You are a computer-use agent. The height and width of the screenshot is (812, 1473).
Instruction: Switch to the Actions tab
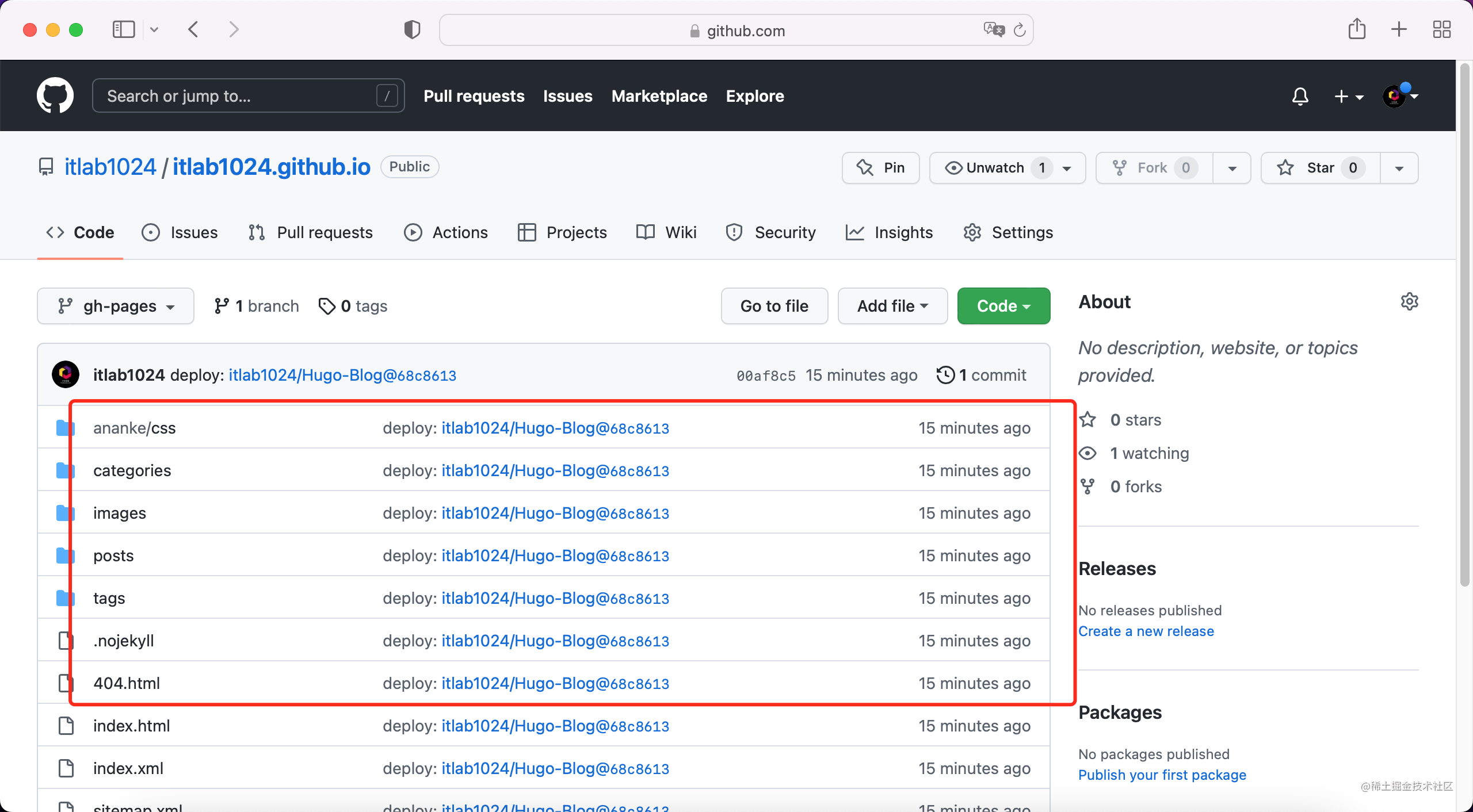446,232
